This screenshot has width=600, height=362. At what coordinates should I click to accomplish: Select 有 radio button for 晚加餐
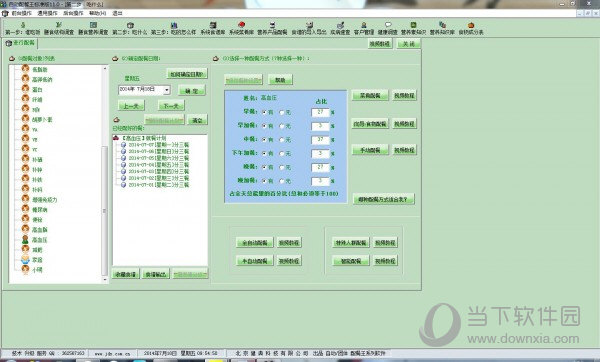[x=264, y=181]
